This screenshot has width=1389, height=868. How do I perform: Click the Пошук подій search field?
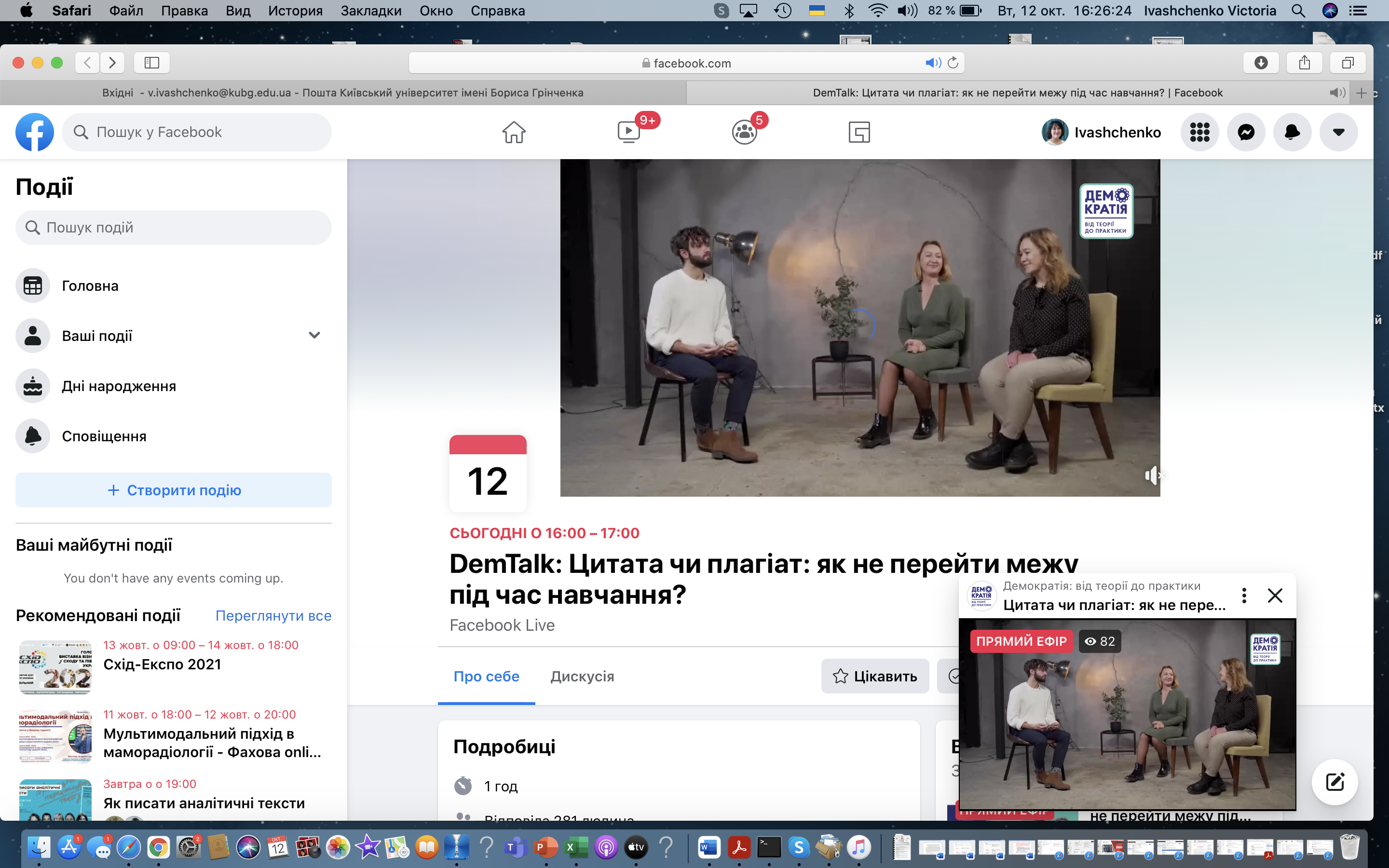coord(173,227)
